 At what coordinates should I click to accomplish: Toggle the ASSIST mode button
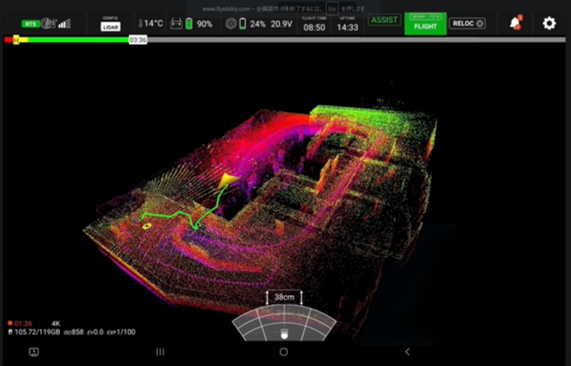tap(384, 20)
